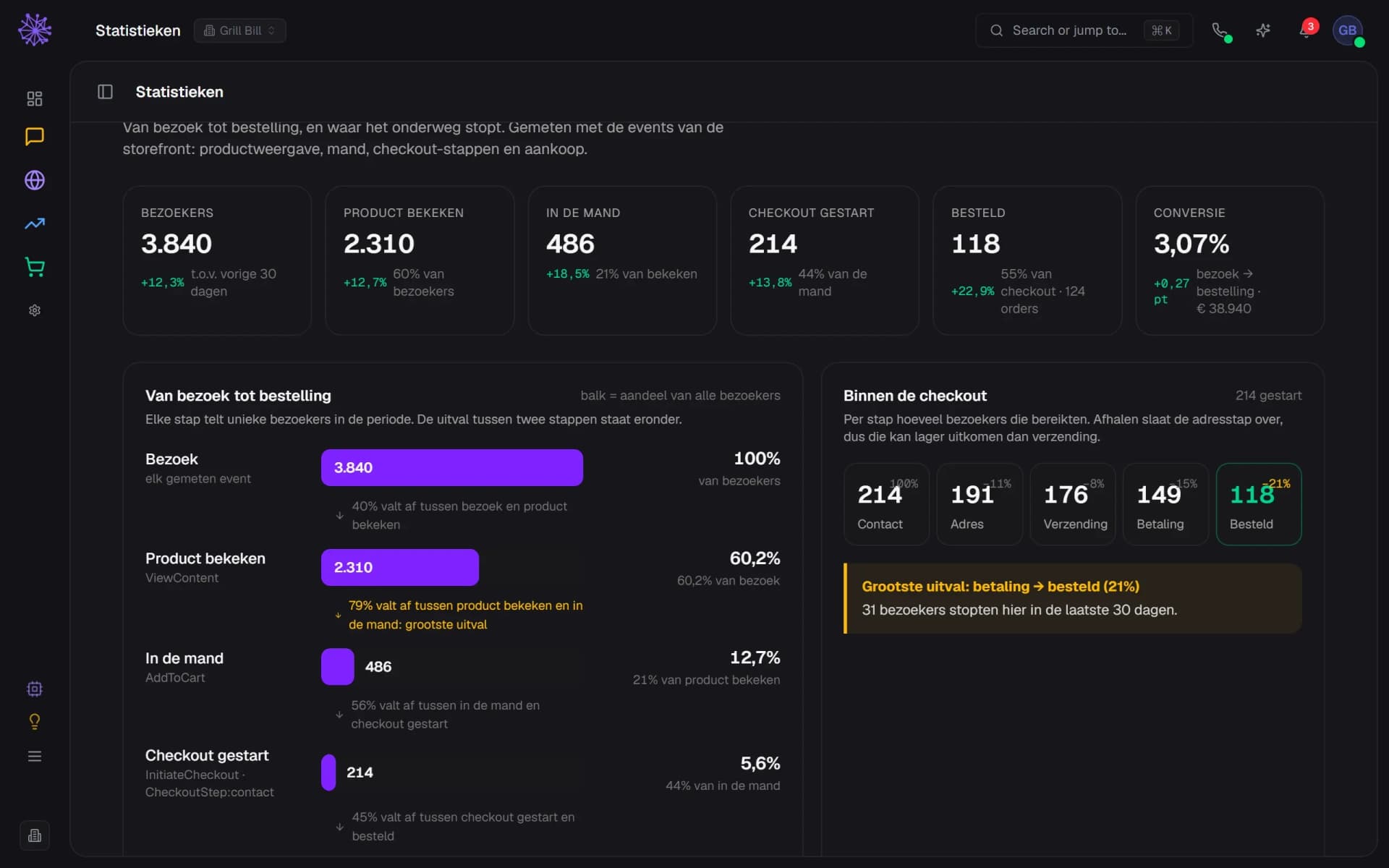
Task: Click the lightbulb ideas sidebar icon
Action: click(35, 722)
